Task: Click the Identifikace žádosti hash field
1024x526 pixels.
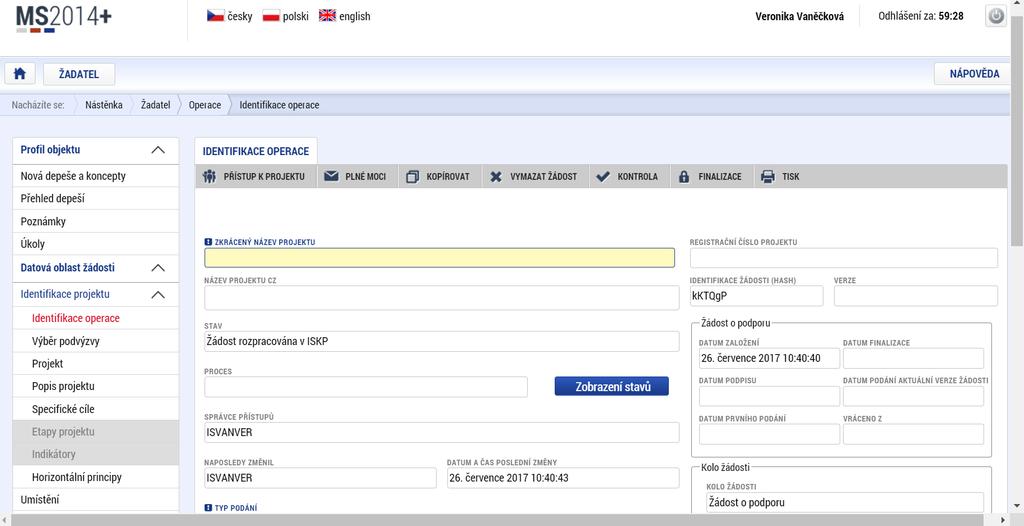Action: pos(756,295)
